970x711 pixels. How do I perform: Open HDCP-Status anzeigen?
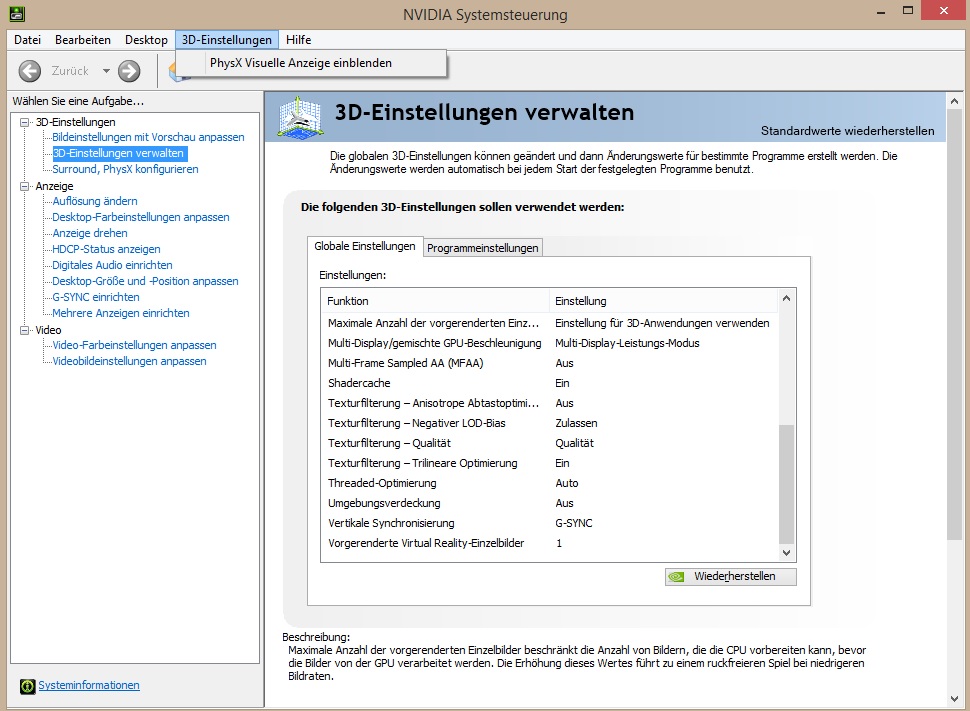(106, 249)
